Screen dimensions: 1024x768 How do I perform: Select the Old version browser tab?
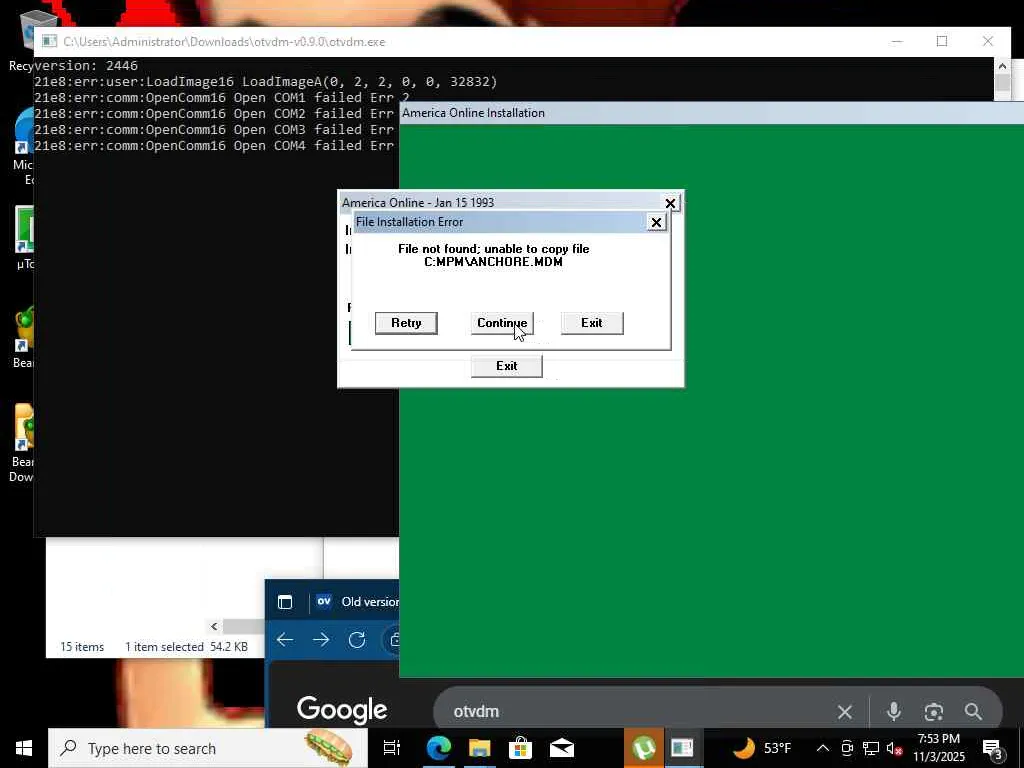[x=357, y=601]
